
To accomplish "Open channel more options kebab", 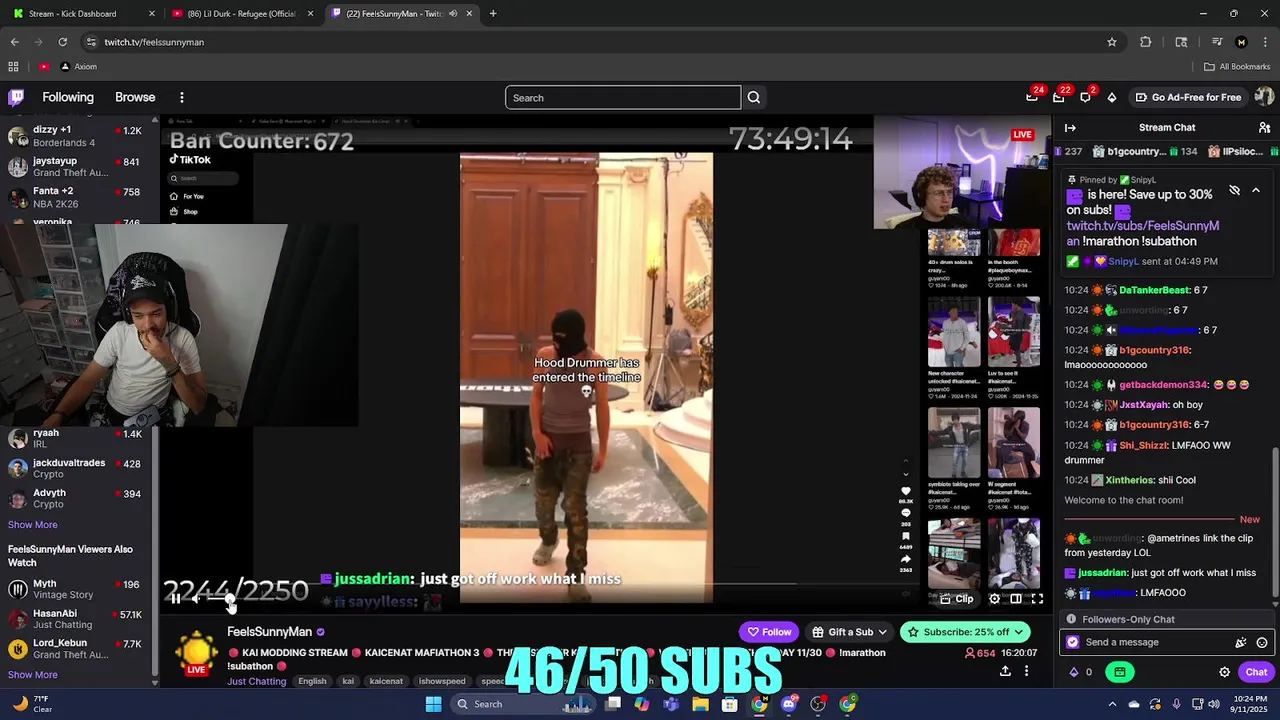I will [1026, 671].
